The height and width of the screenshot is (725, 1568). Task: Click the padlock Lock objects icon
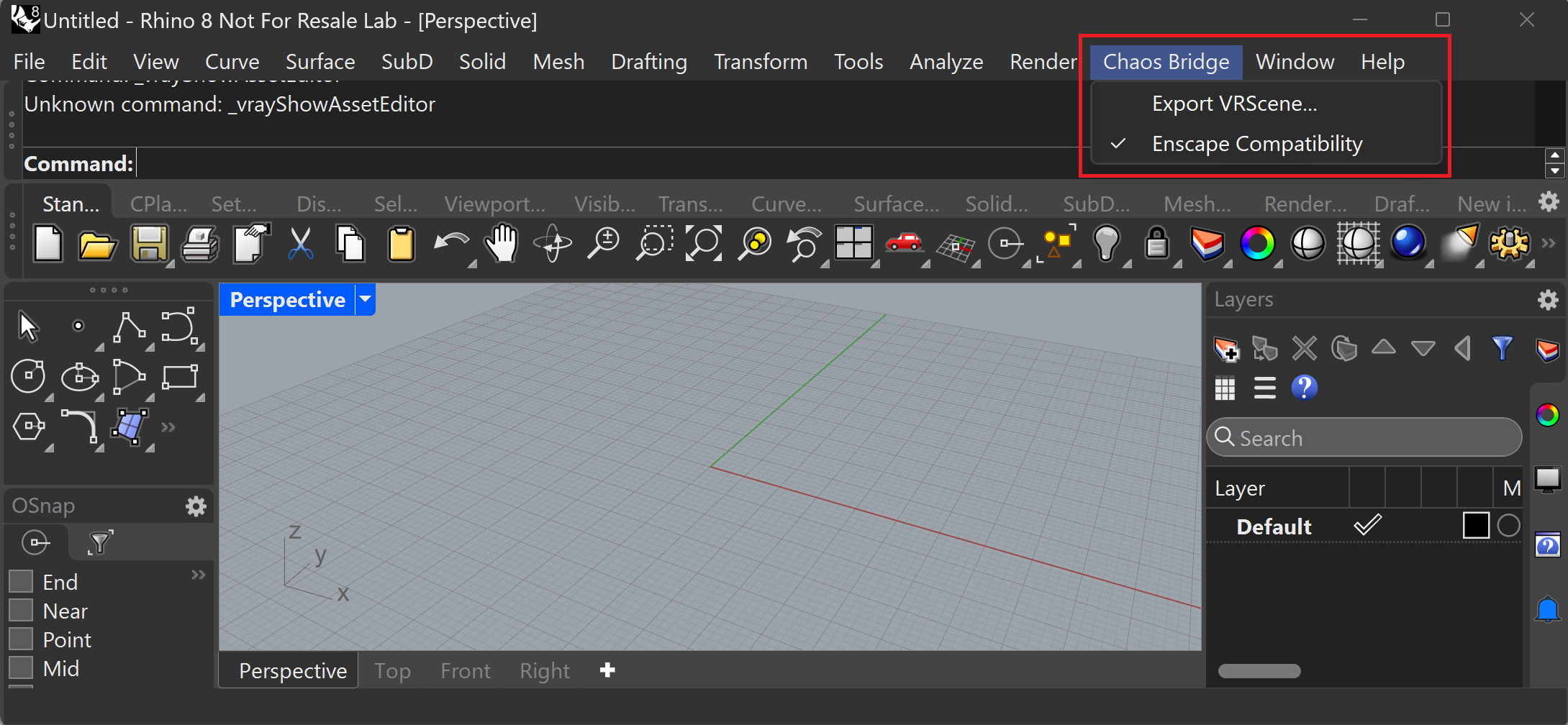point(1157,243)
